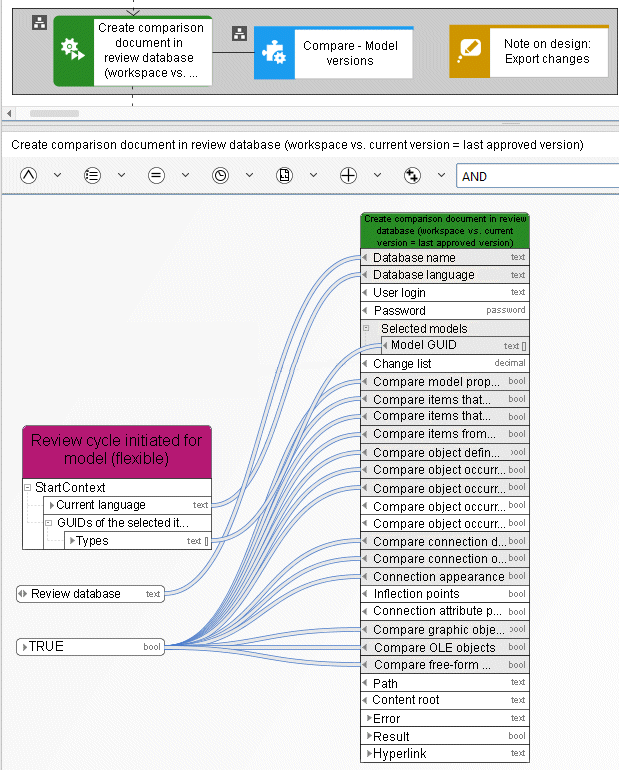Collapse the GUIDs of the selected items node
This screenshot has width=619, height=770.
(x=49, y=523)
